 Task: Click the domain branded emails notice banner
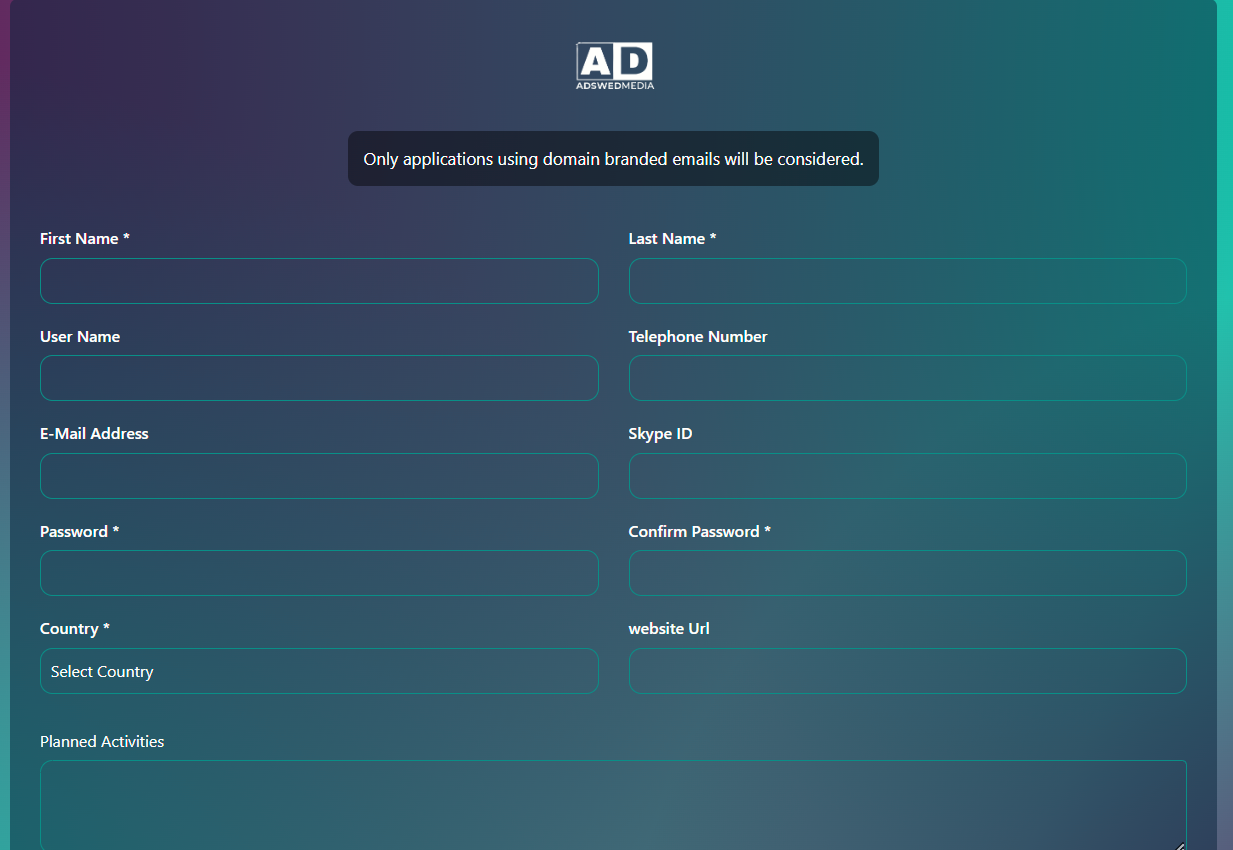coord(613,159)
